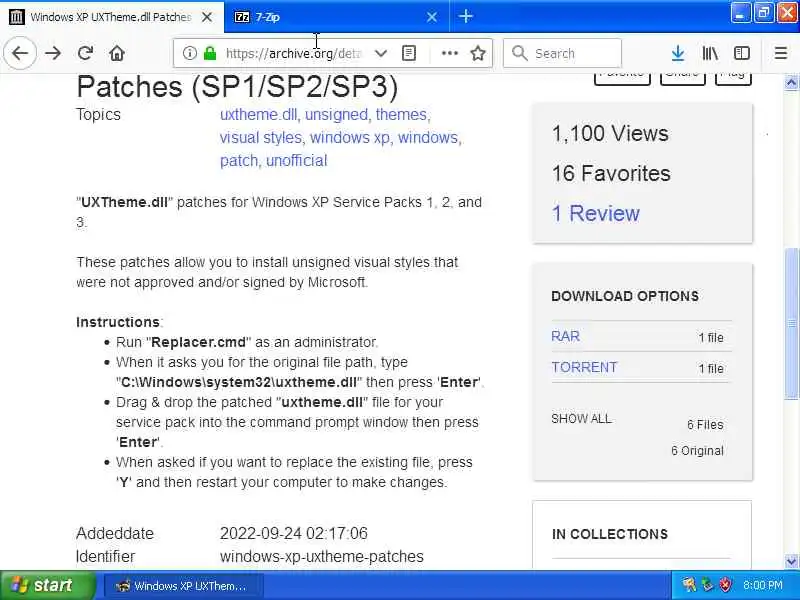Open the unsigned topic link
This screenshot has height=600, width=800.
point(337,114)
